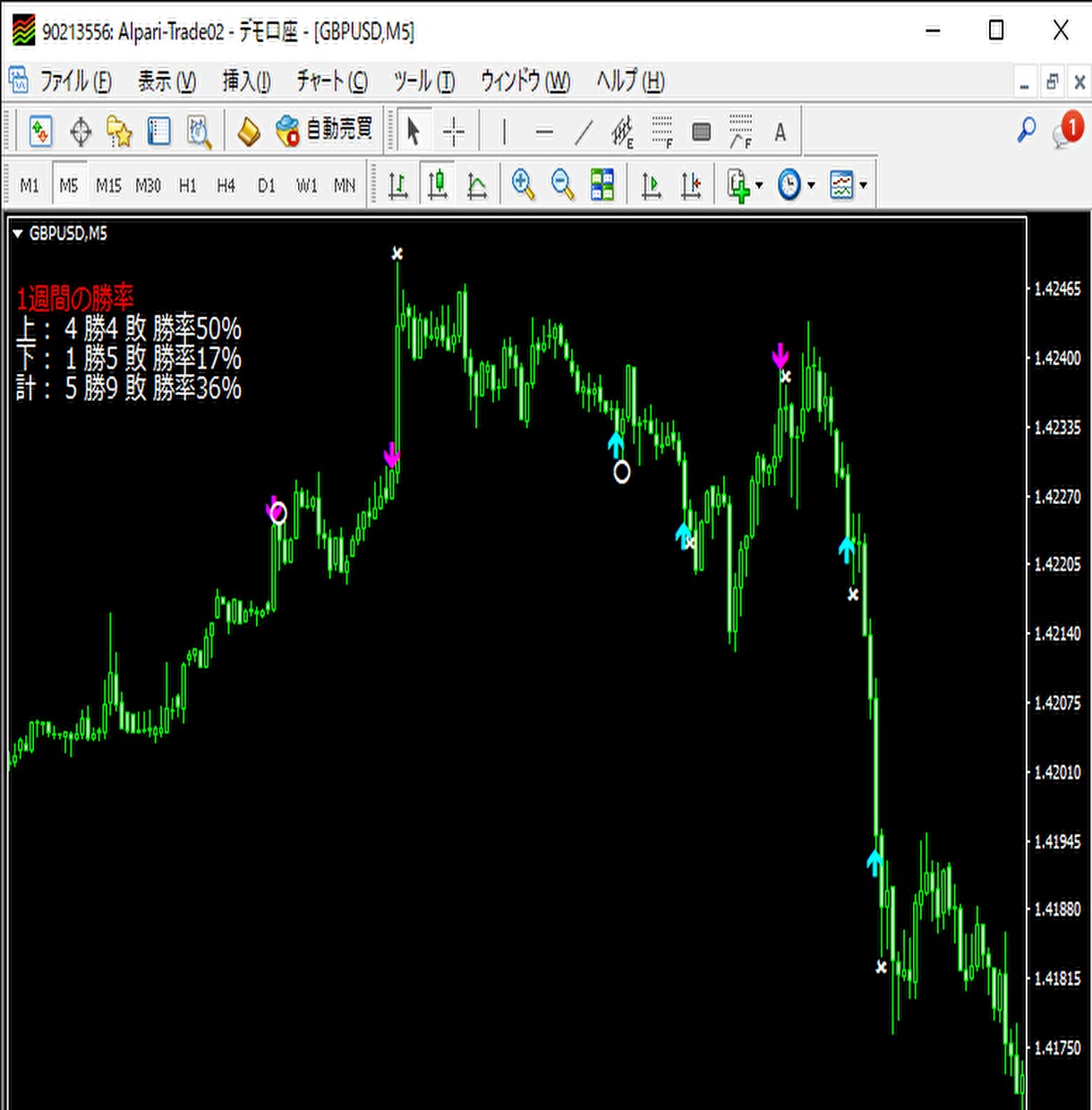Toggle the 自動売買 auto-trading button
This screenshot has width=1092, height=1110.
(x=324, y=131)
